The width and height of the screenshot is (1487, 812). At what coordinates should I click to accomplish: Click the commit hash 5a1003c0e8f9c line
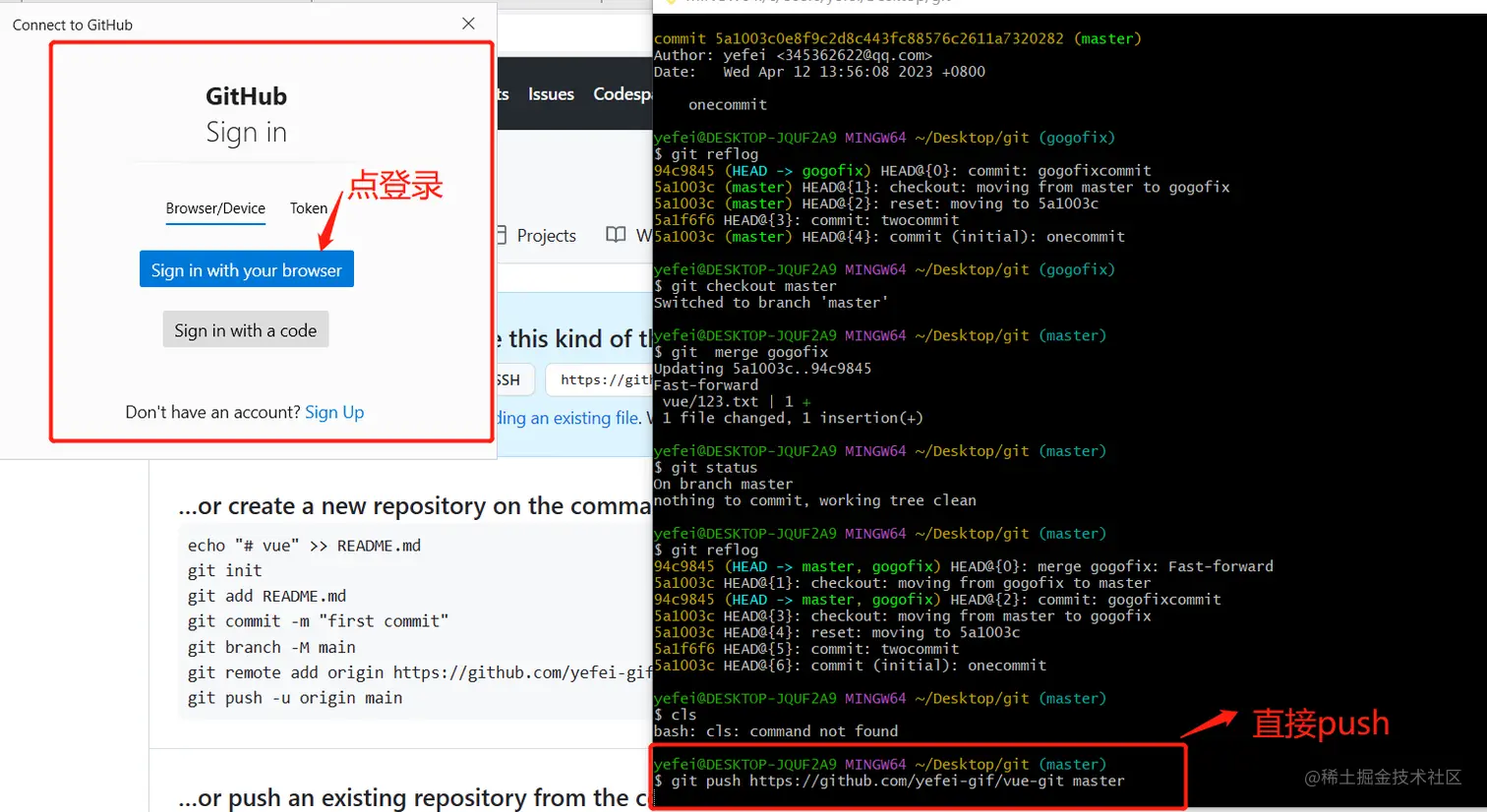click(x=898, y=38)
